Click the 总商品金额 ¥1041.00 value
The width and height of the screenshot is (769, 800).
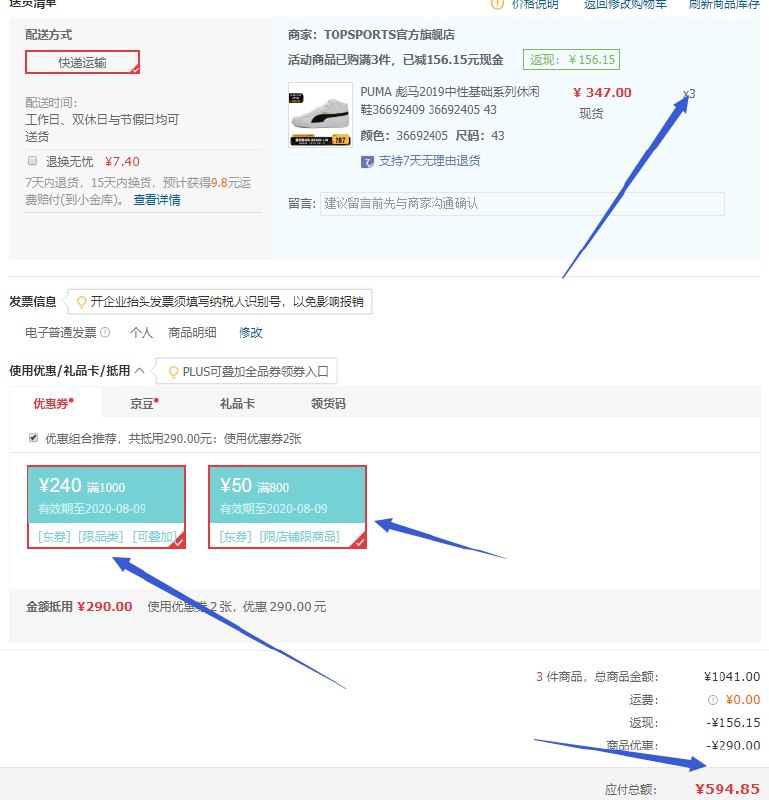pyautogui.click(x=732, y=677)
